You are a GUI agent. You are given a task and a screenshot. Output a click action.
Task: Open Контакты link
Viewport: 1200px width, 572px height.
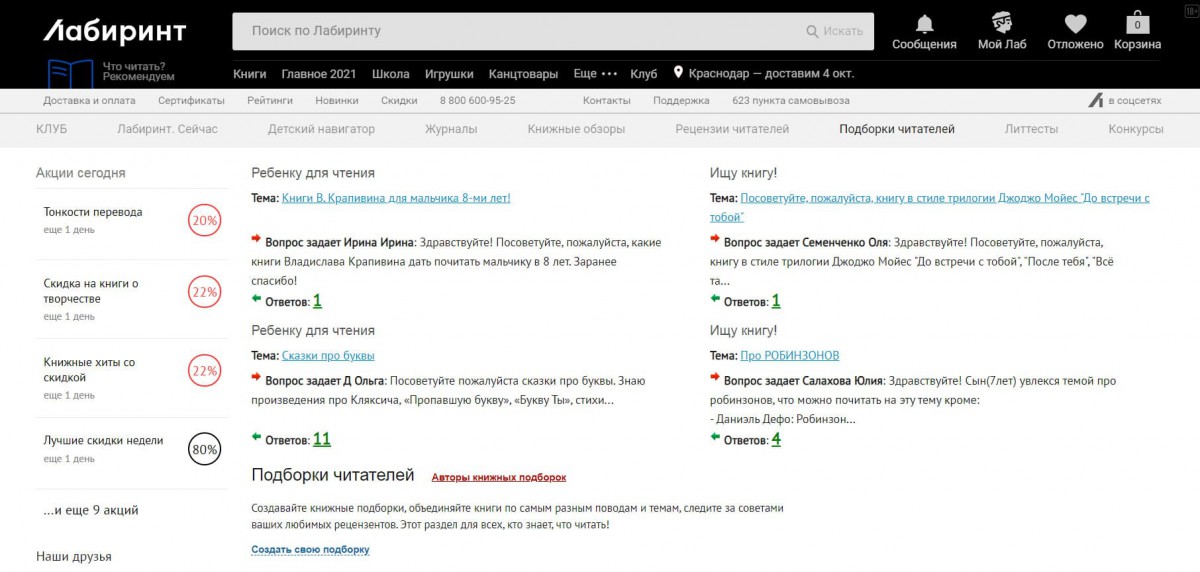coord(607,101)
